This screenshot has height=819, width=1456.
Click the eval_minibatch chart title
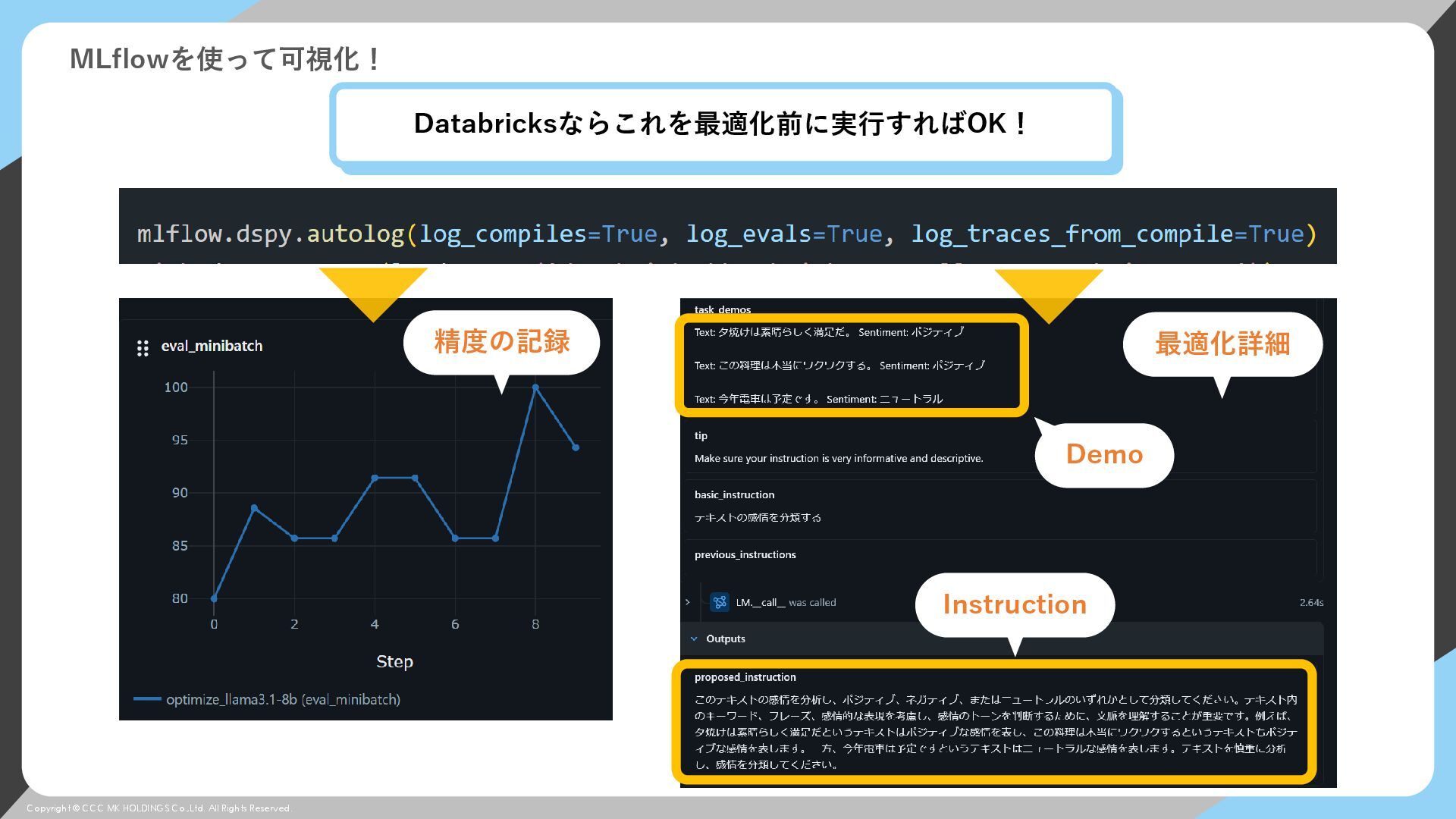212,346
